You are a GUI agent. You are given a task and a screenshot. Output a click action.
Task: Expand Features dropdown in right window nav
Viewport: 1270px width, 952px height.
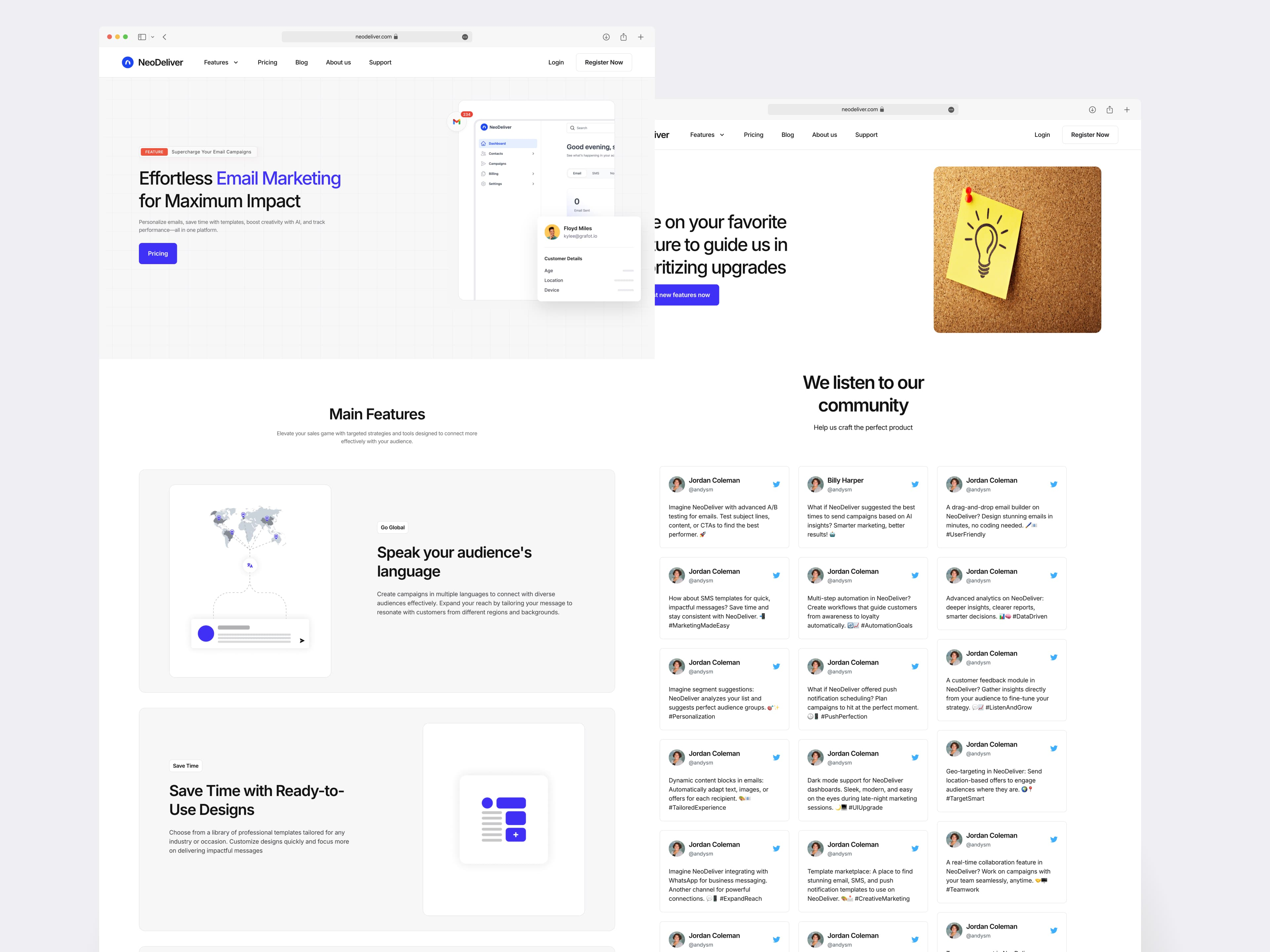pyautogui.click(x=707, y=135)
